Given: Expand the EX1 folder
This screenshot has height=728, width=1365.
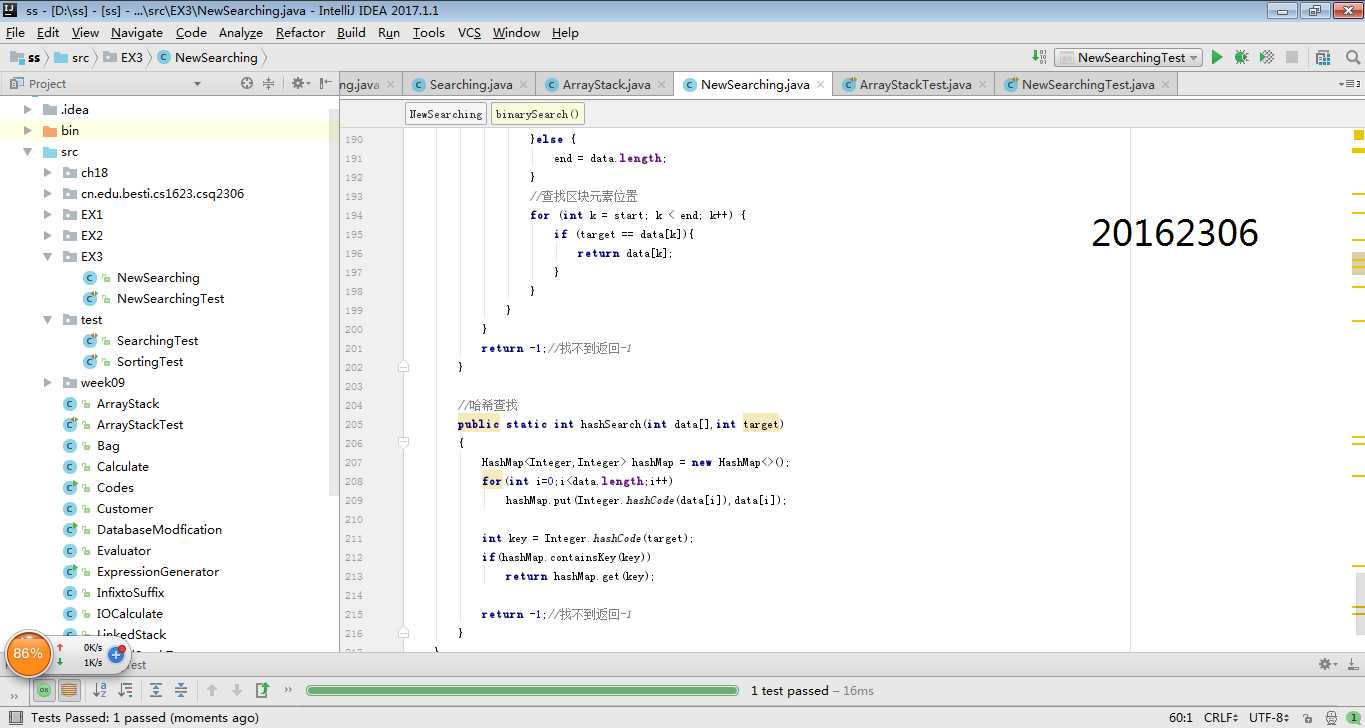Looking at the screenshot, I should pyautogui.click(x=47, y=215).
